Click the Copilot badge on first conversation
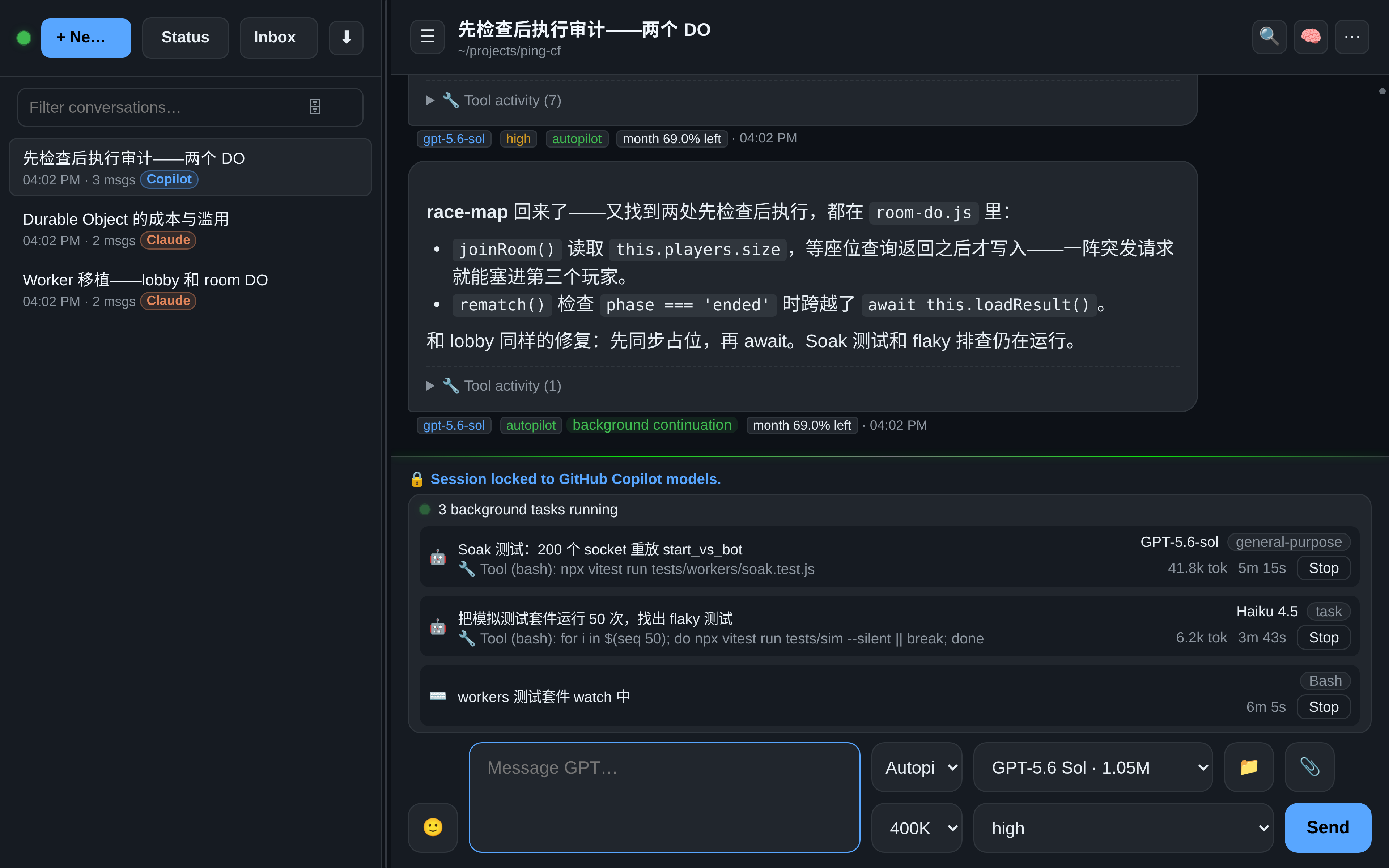1389x868 pixels. (x=169, y=179)
